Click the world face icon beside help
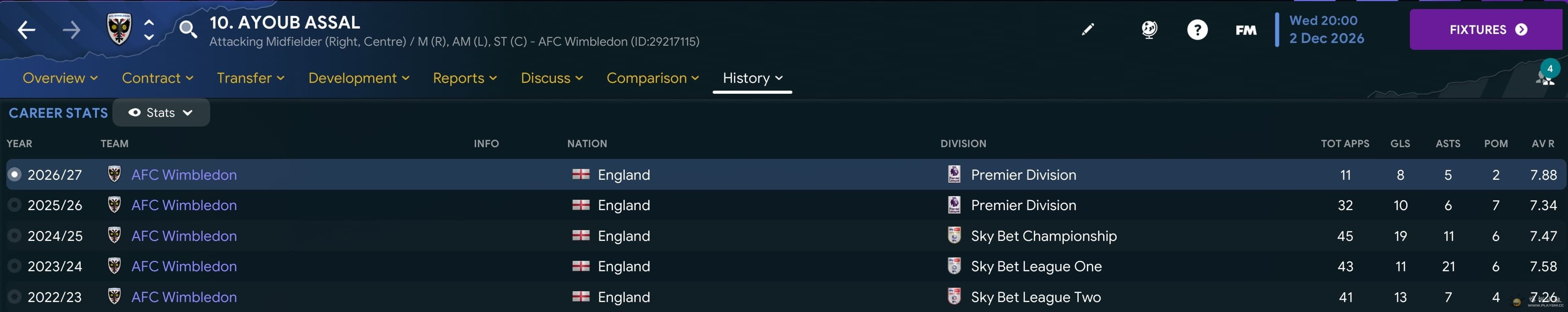1568x312 pixels. tap(1148, 29)
